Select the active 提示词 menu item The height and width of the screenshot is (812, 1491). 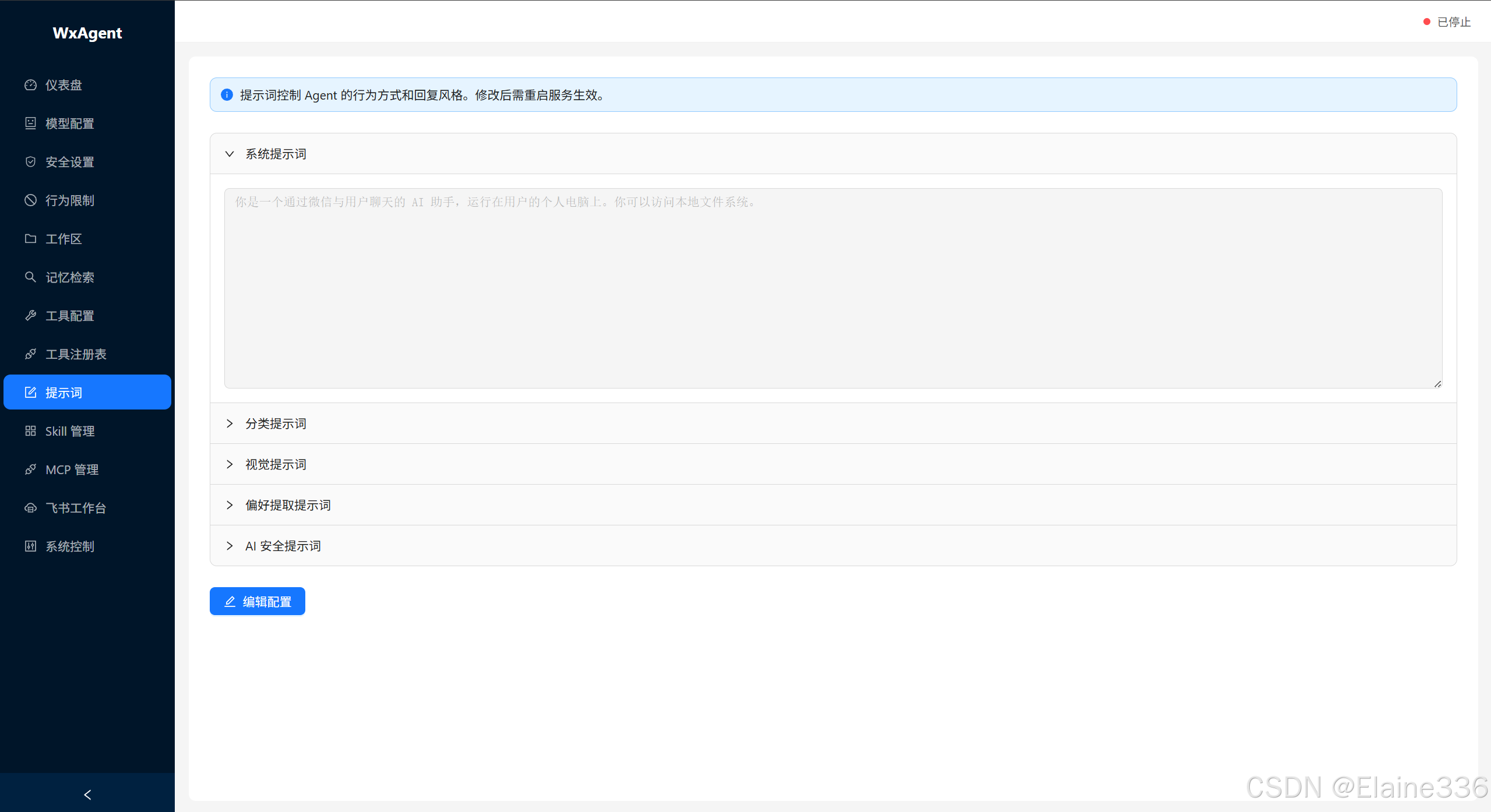pos(87,393)
